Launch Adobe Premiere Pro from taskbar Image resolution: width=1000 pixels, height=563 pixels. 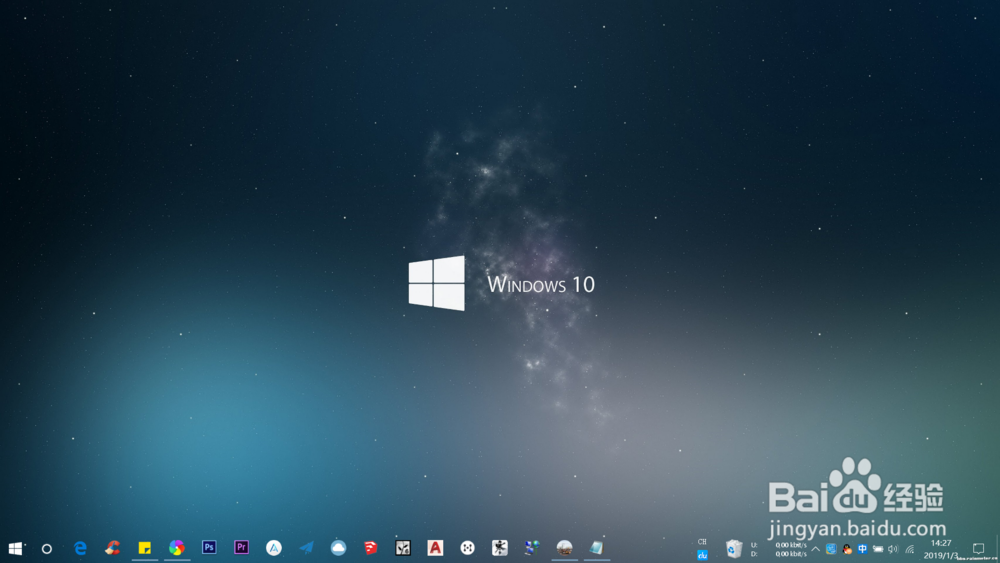(242, 548)
